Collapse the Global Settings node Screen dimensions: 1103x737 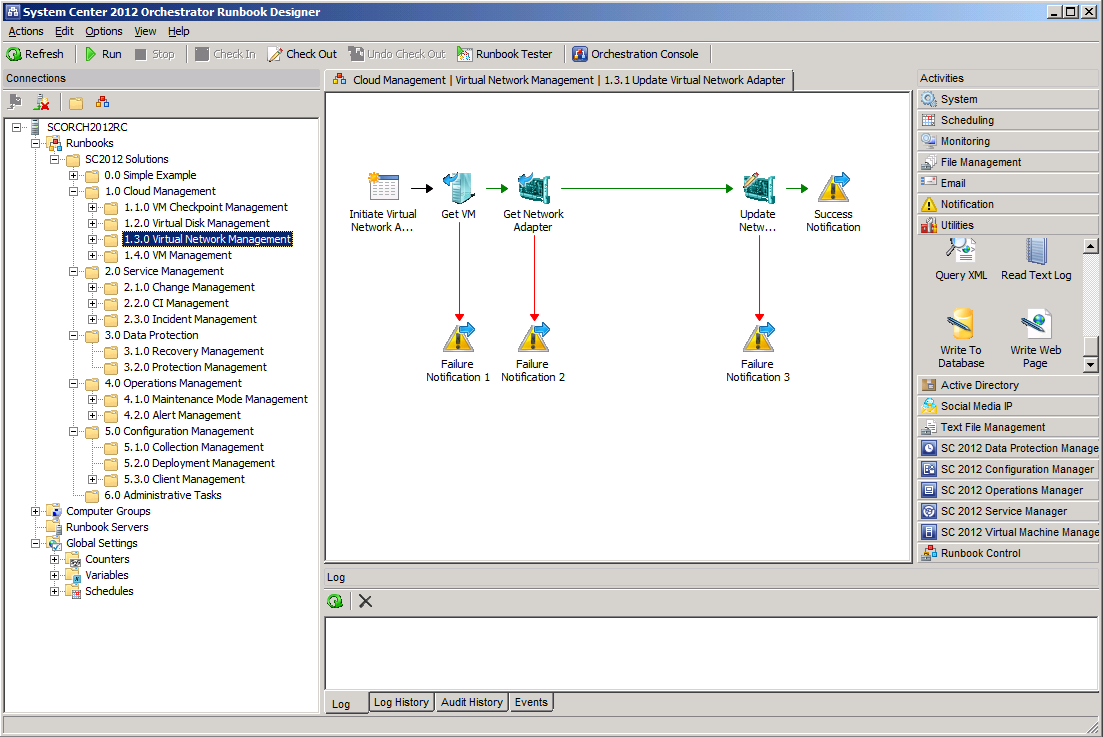[35, 544]
